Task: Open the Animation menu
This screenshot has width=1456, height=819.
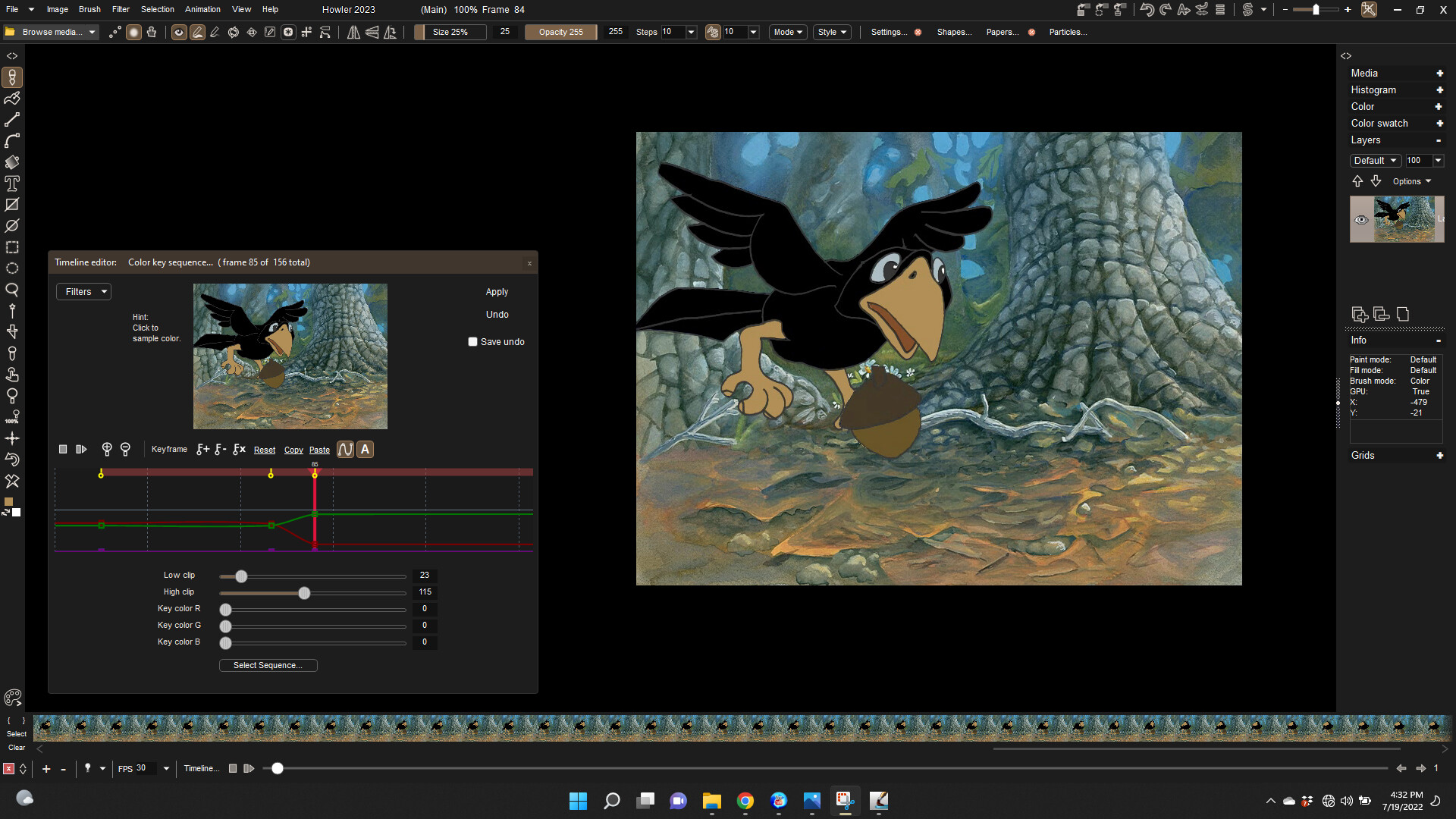Action: 202,9
